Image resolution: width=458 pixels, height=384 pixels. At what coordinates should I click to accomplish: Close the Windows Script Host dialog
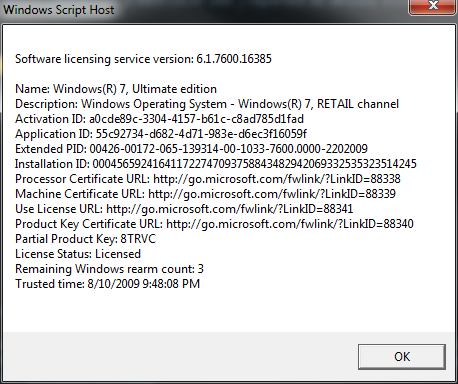[433, 7]
